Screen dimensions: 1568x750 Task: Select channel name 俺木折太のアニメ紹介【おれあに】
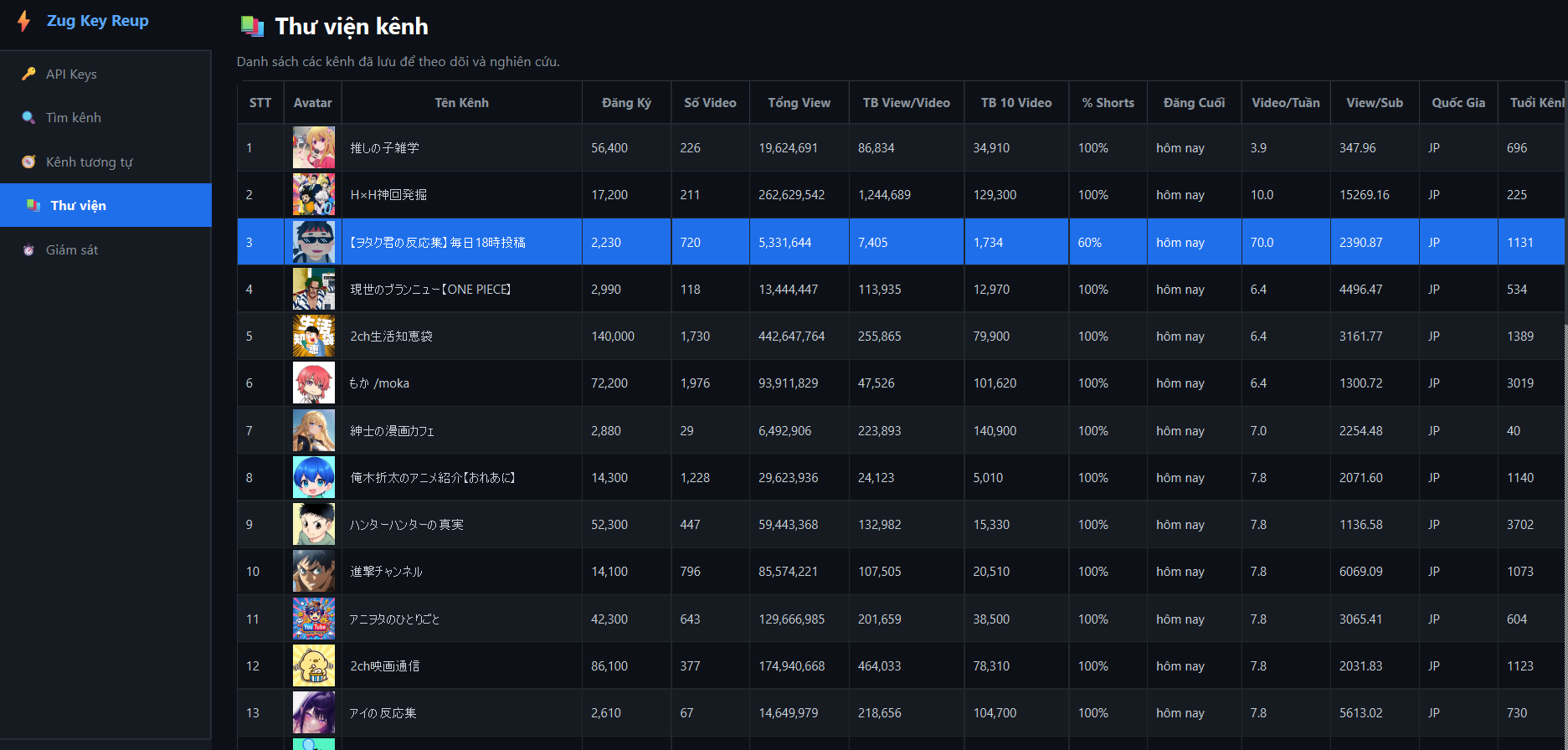[x=433, y=478]
